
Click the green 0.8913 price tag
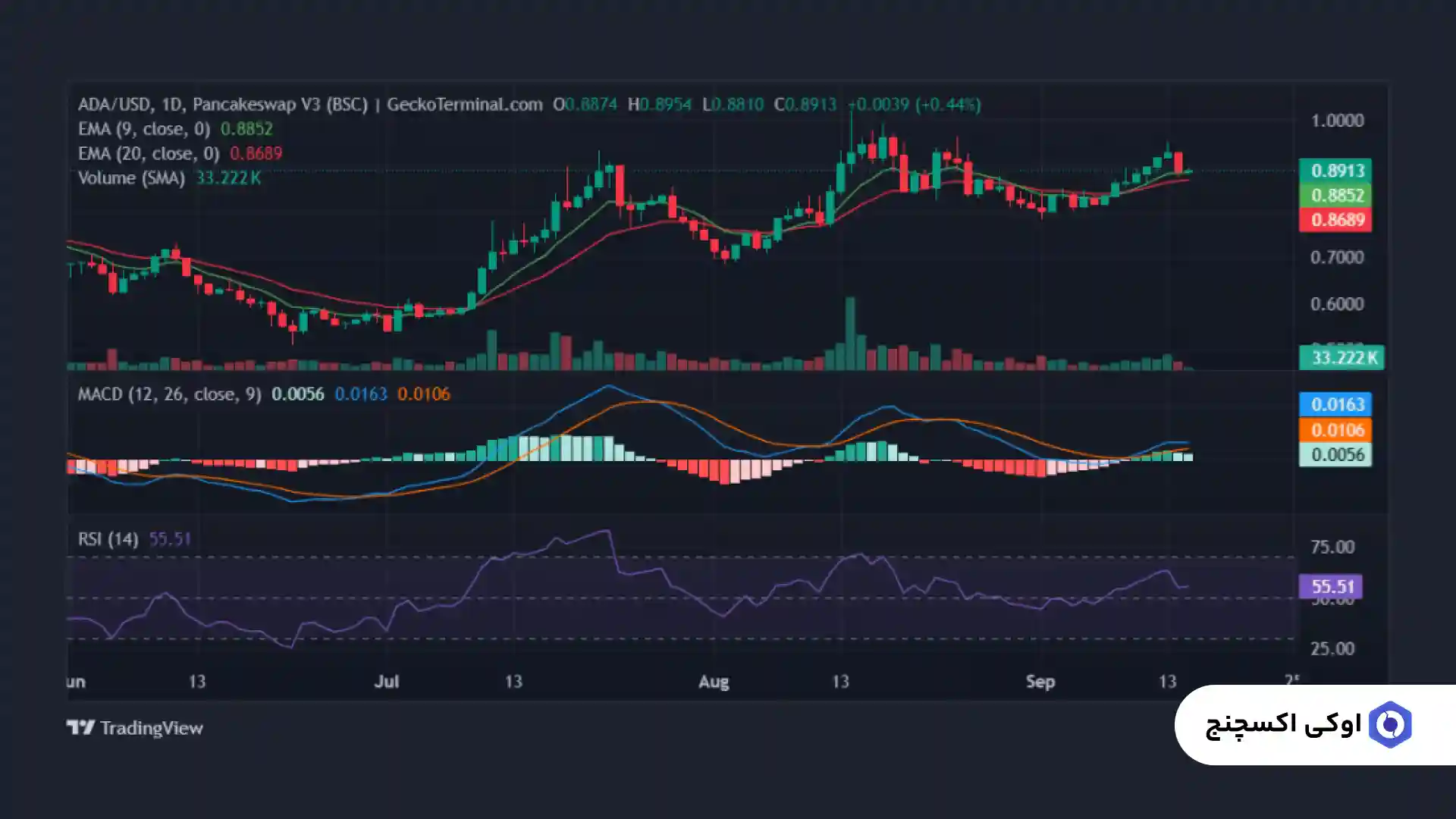1335,171
